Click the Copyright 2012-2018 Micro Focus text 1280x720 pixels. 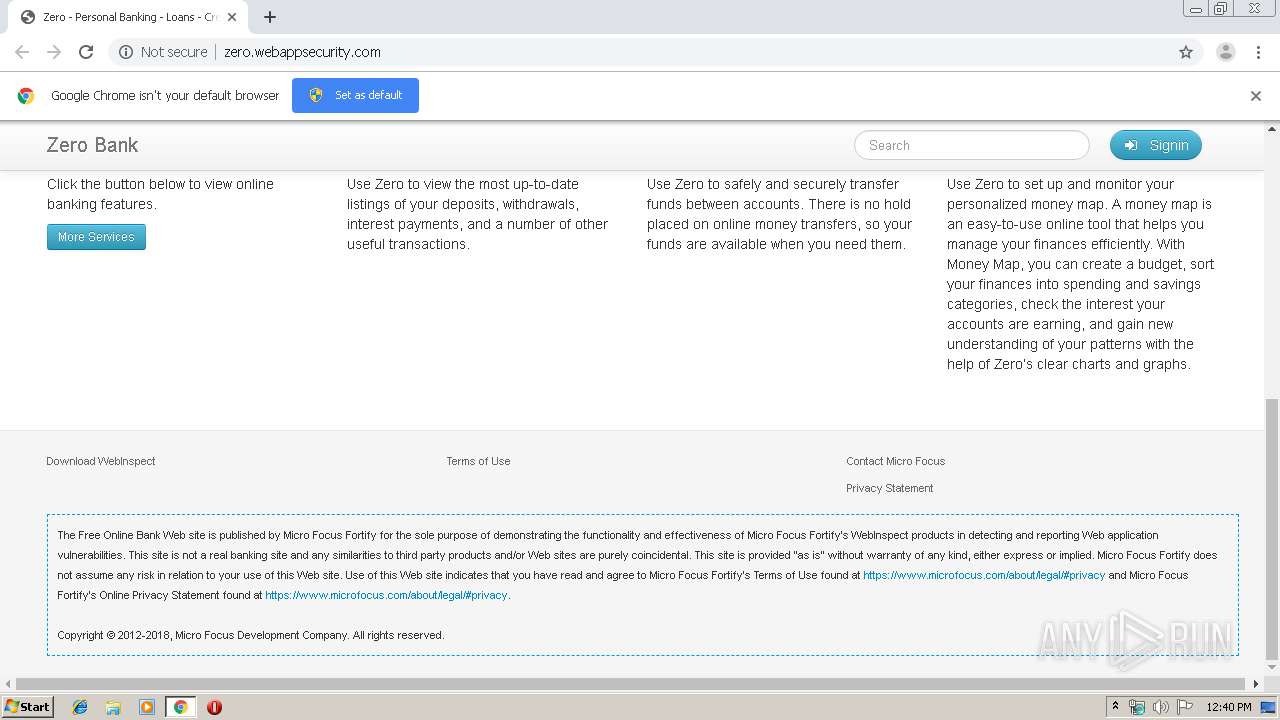coord(250,635)
